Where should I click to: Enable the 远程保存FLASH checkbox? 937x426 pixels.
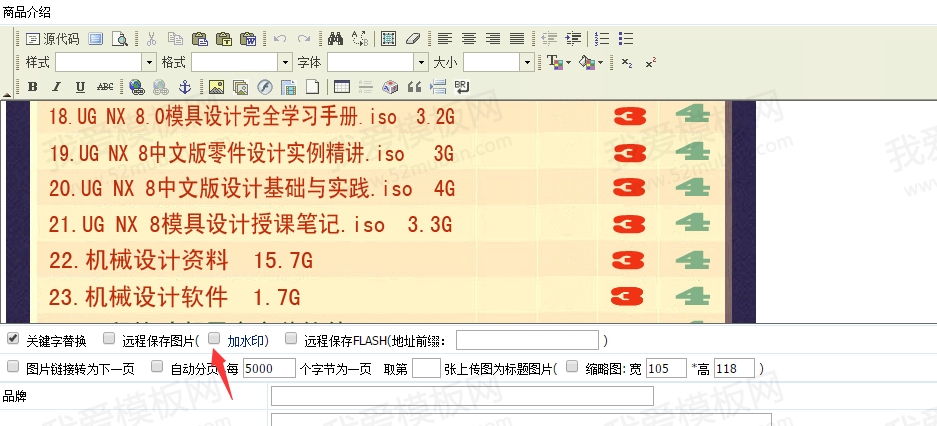[x=290, y=339]
